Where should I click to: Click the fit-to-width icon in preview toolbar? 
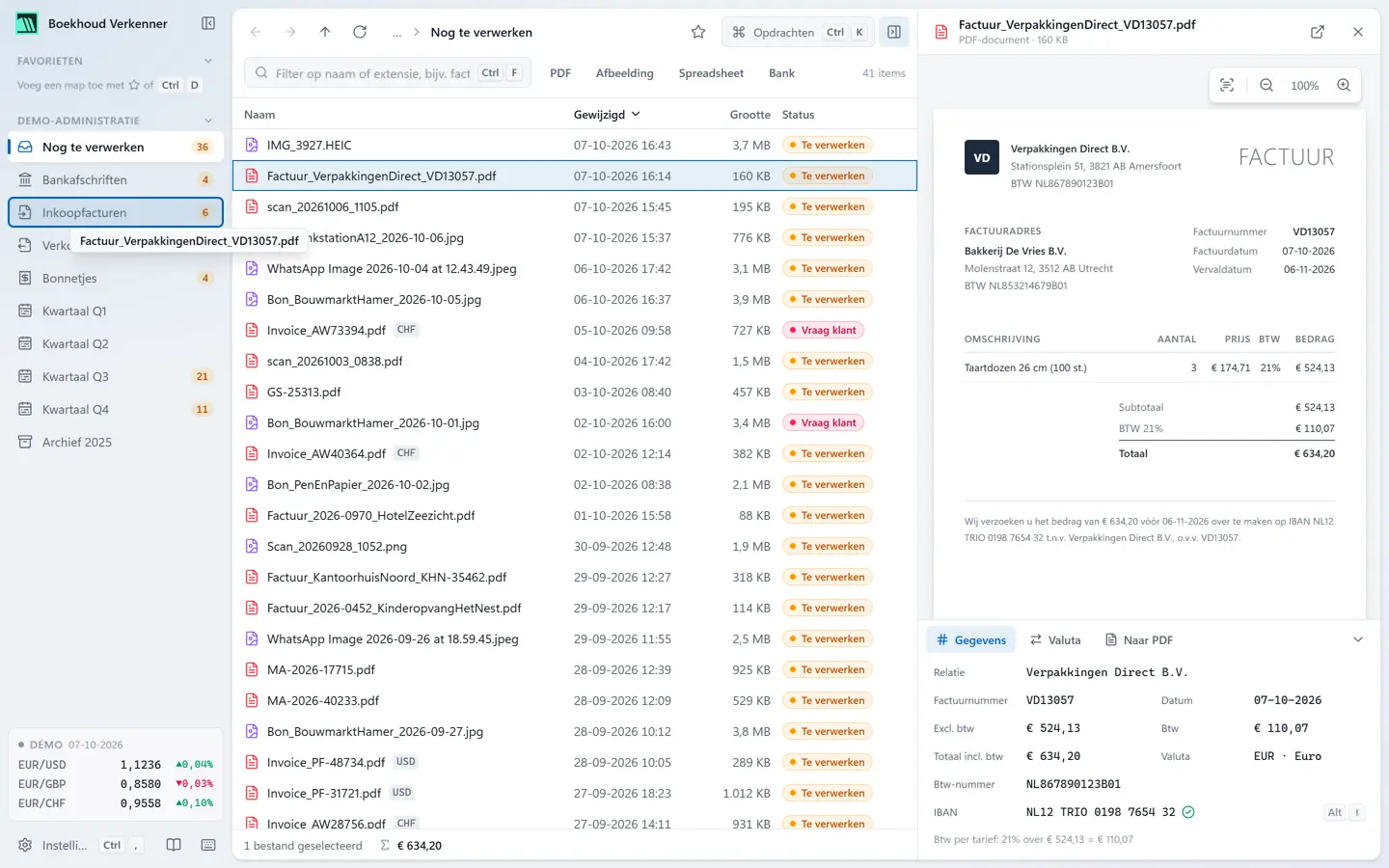[x=1227, y=85]
